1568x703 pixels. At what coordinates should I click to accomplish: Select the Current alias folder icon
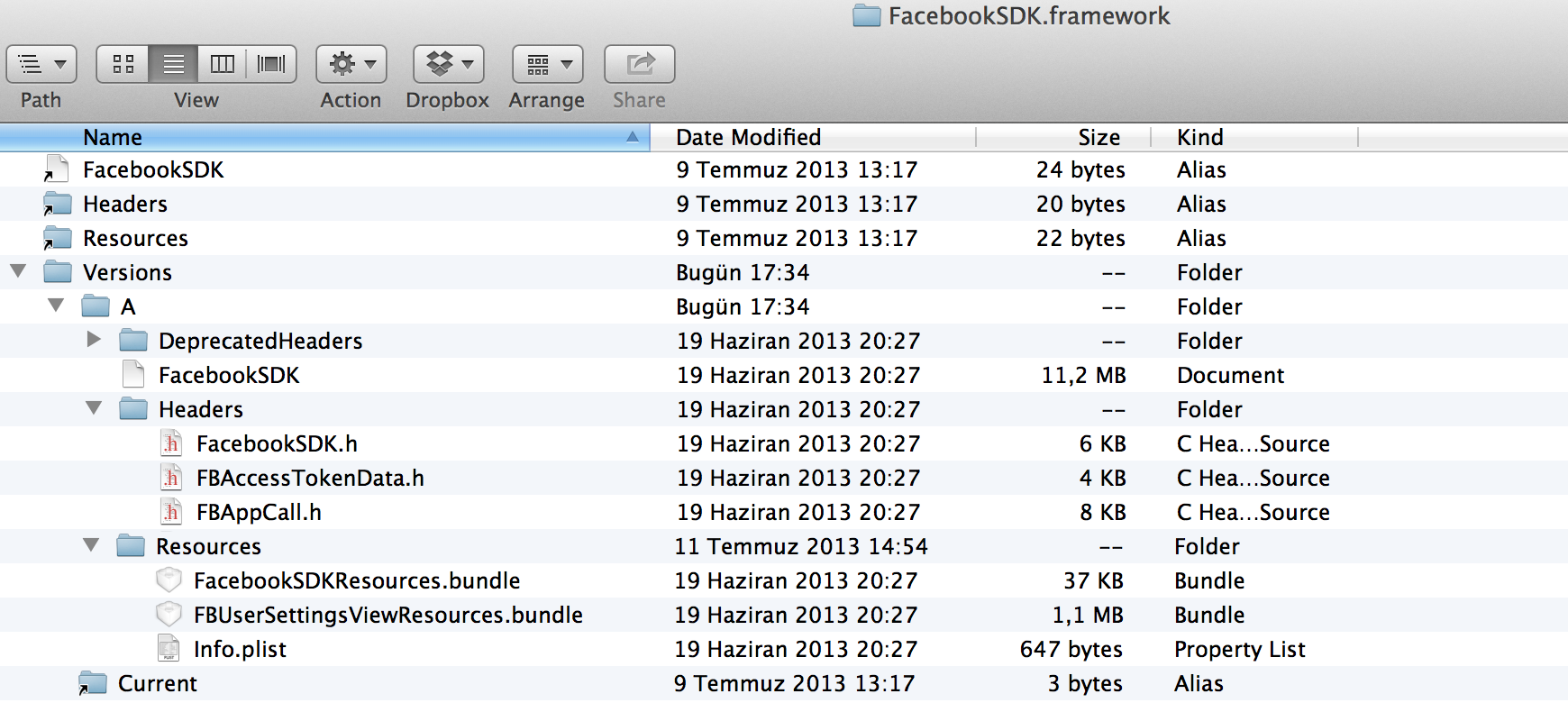92,683
